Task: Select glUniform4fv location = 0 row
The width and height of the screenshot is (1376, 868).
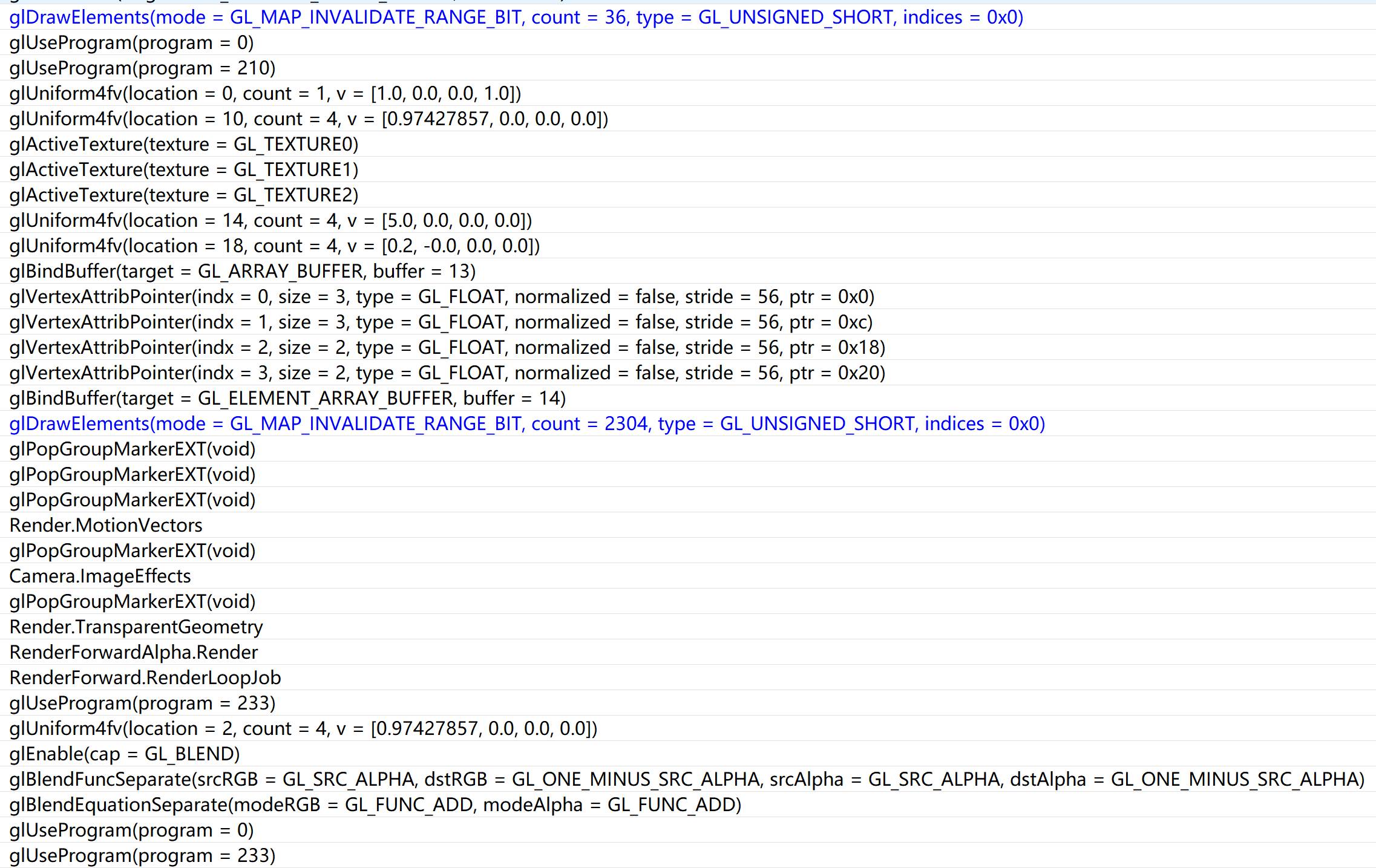Action: coord(265,94)
